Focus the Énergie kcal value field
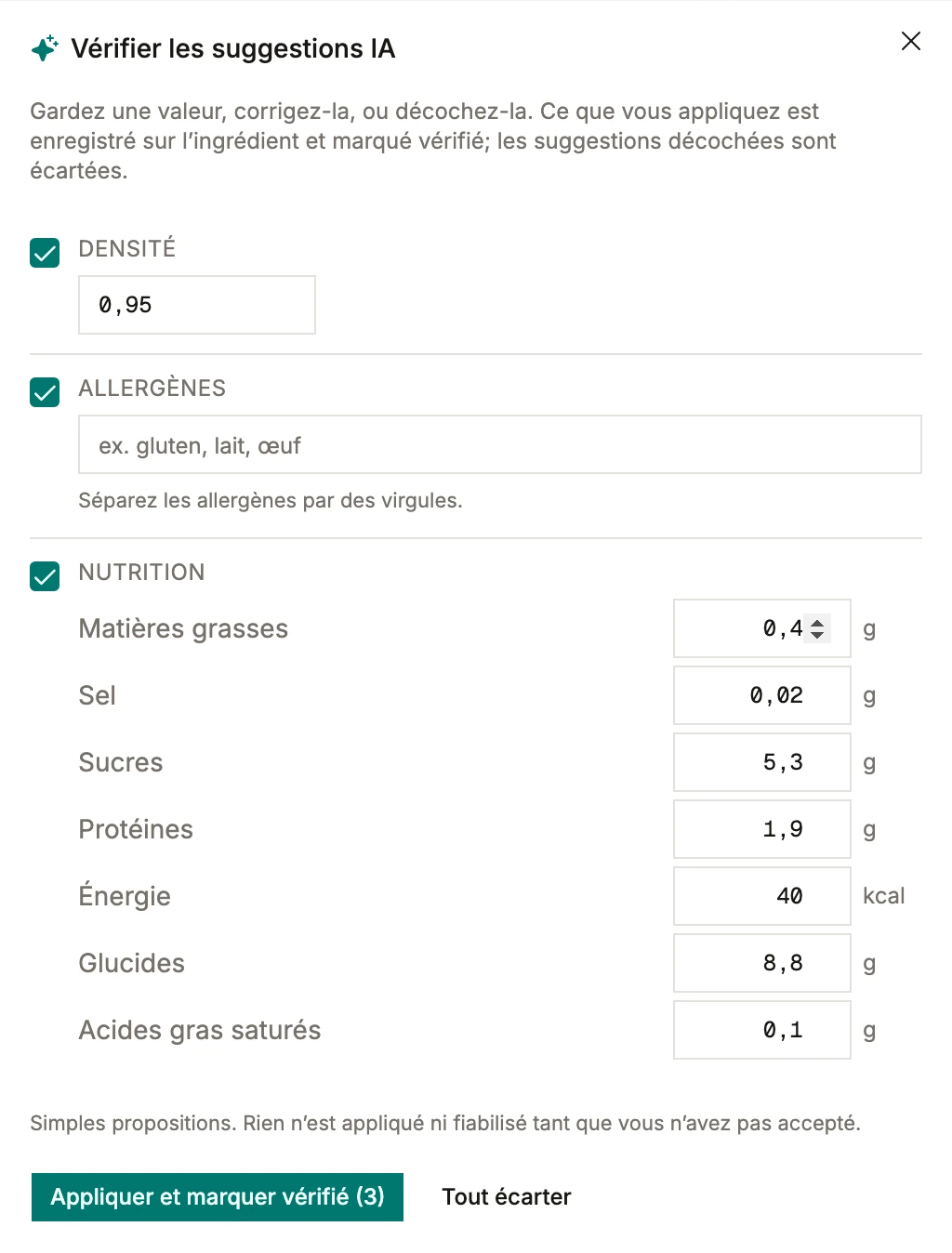This screenshot has width=952, height=1253. pyautogui.click(x=762, y=896)
